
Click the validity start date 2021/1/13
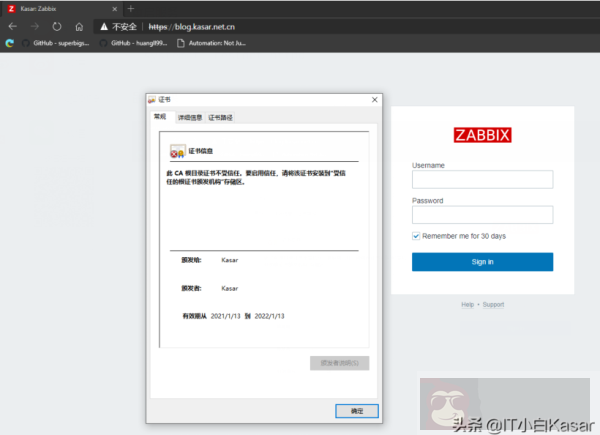pos(225,316)
